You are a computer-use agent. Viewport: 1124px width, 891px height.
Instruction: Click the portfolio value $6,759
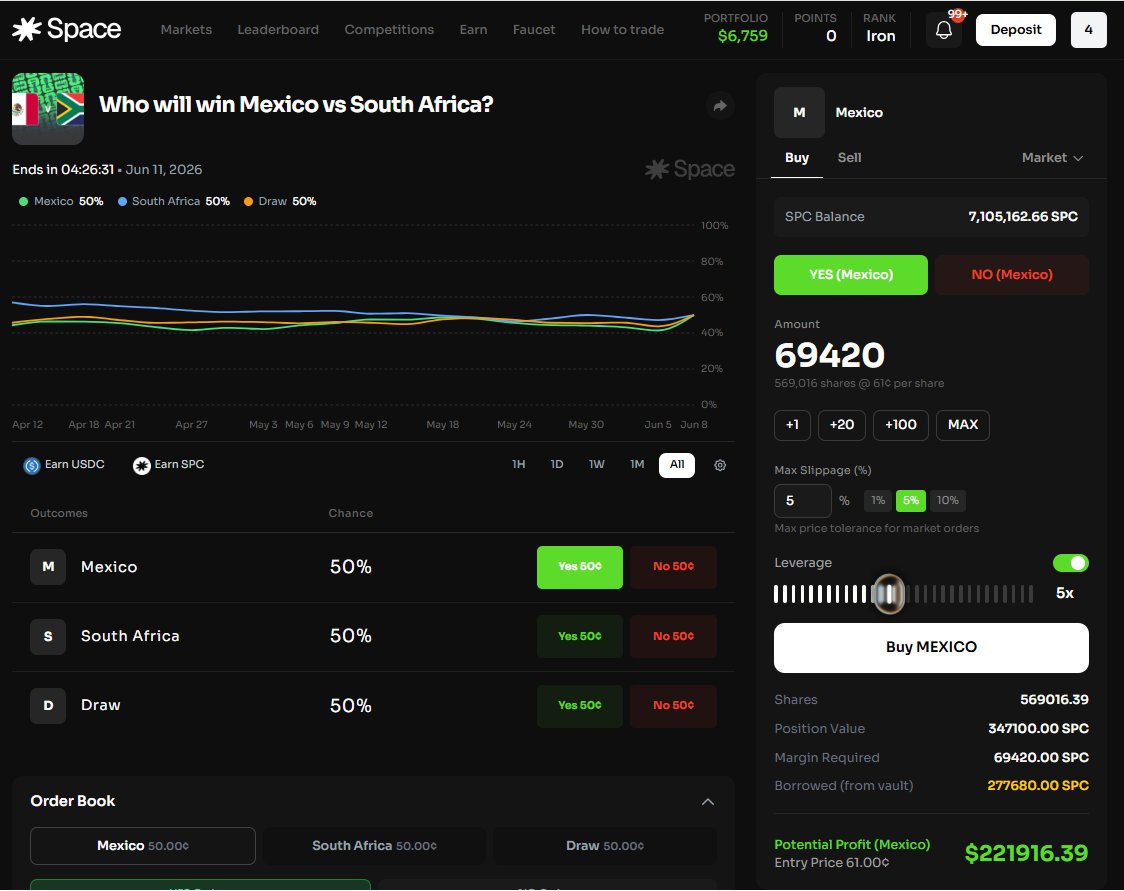click(742, 36)
